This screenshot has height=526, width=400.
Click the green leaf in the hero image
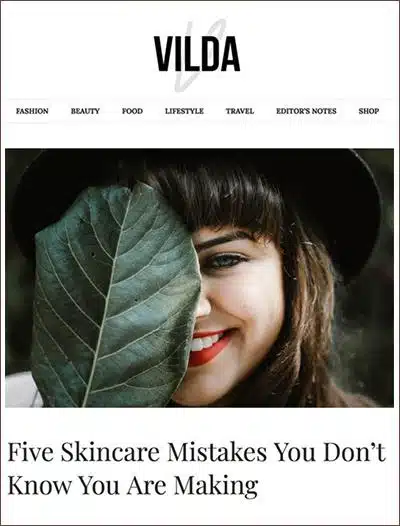114,295
